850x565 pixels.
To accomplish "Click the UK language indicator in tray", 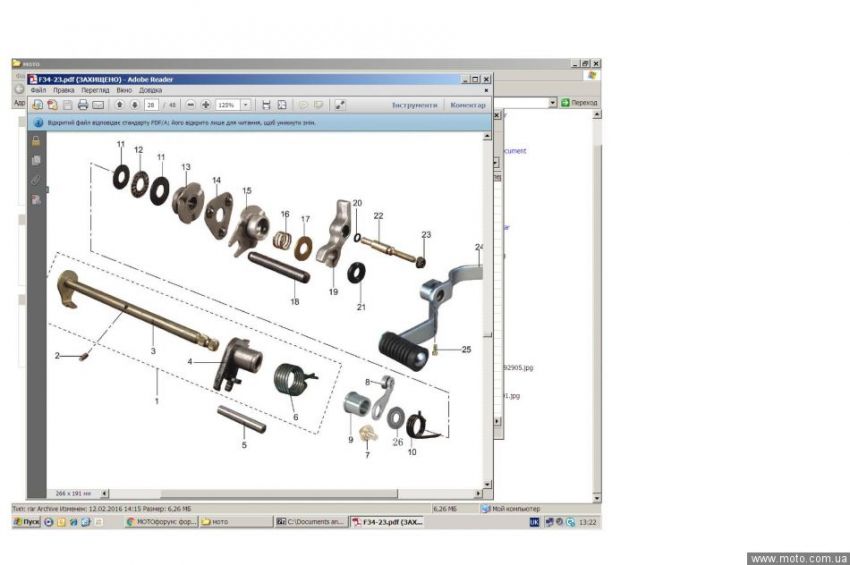I will pyautogui.click(x=535, y=522).
